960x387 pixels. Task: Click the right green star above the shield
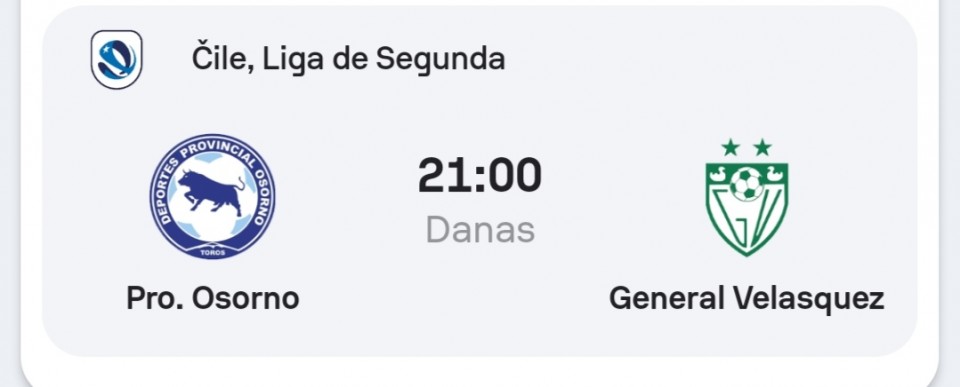click(x=762, y=148)
